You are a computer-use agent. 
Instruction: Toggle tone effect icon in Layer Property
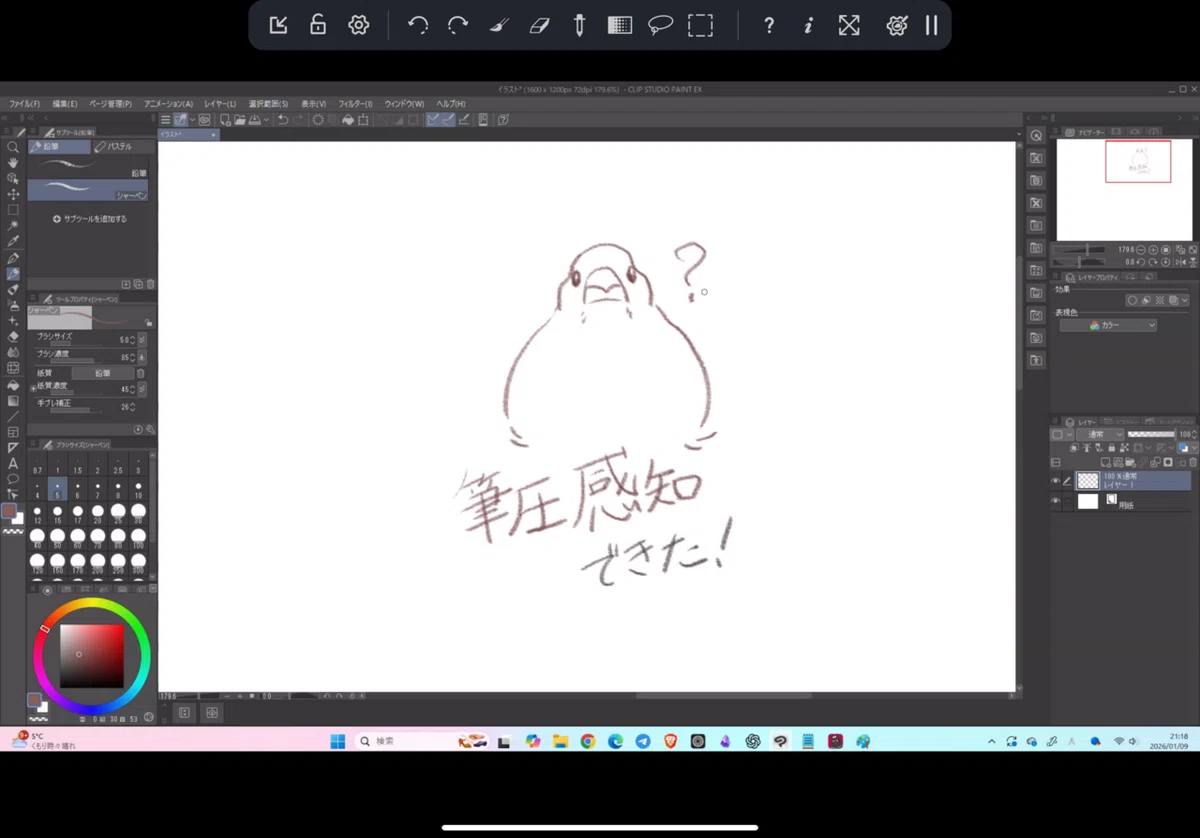(x=1160, y=300)
